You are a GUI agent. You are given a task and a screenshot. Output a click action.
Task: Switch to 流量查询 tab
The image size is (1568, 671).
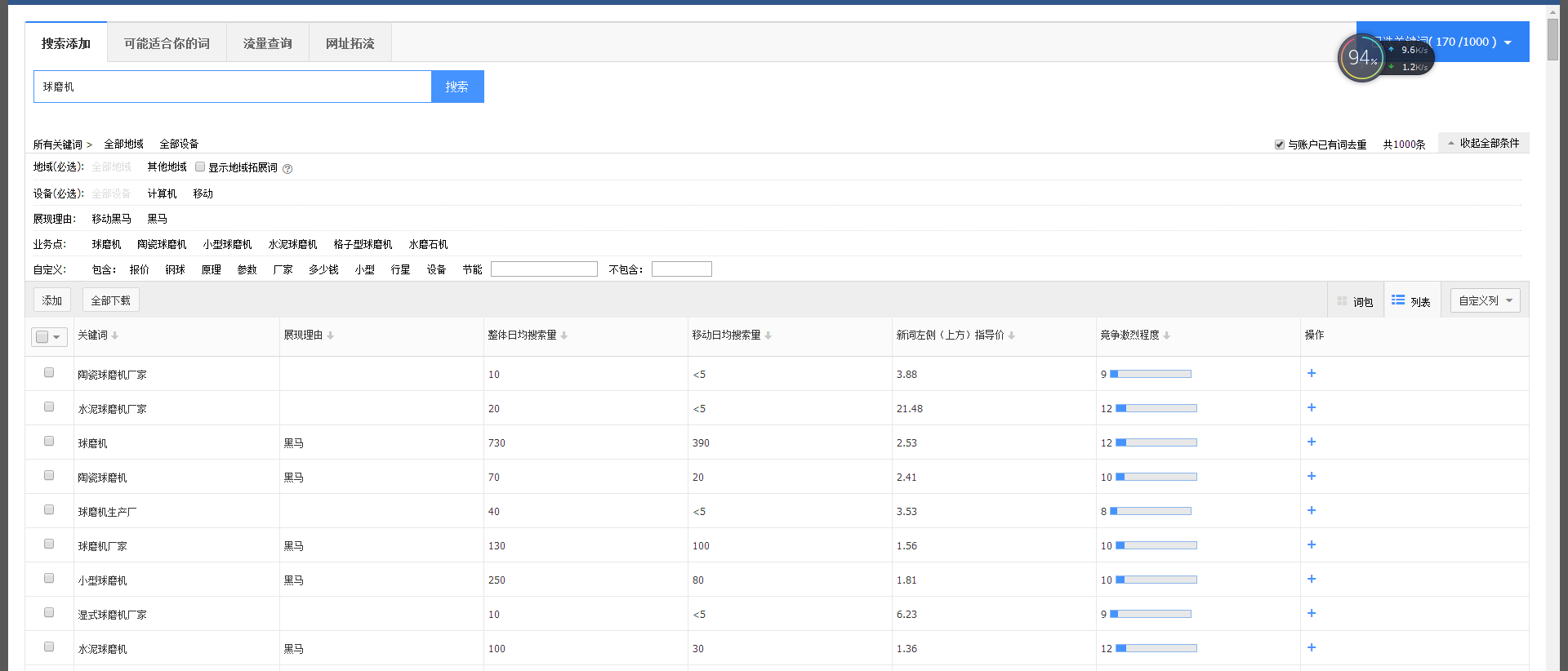[x=267, y=43]
